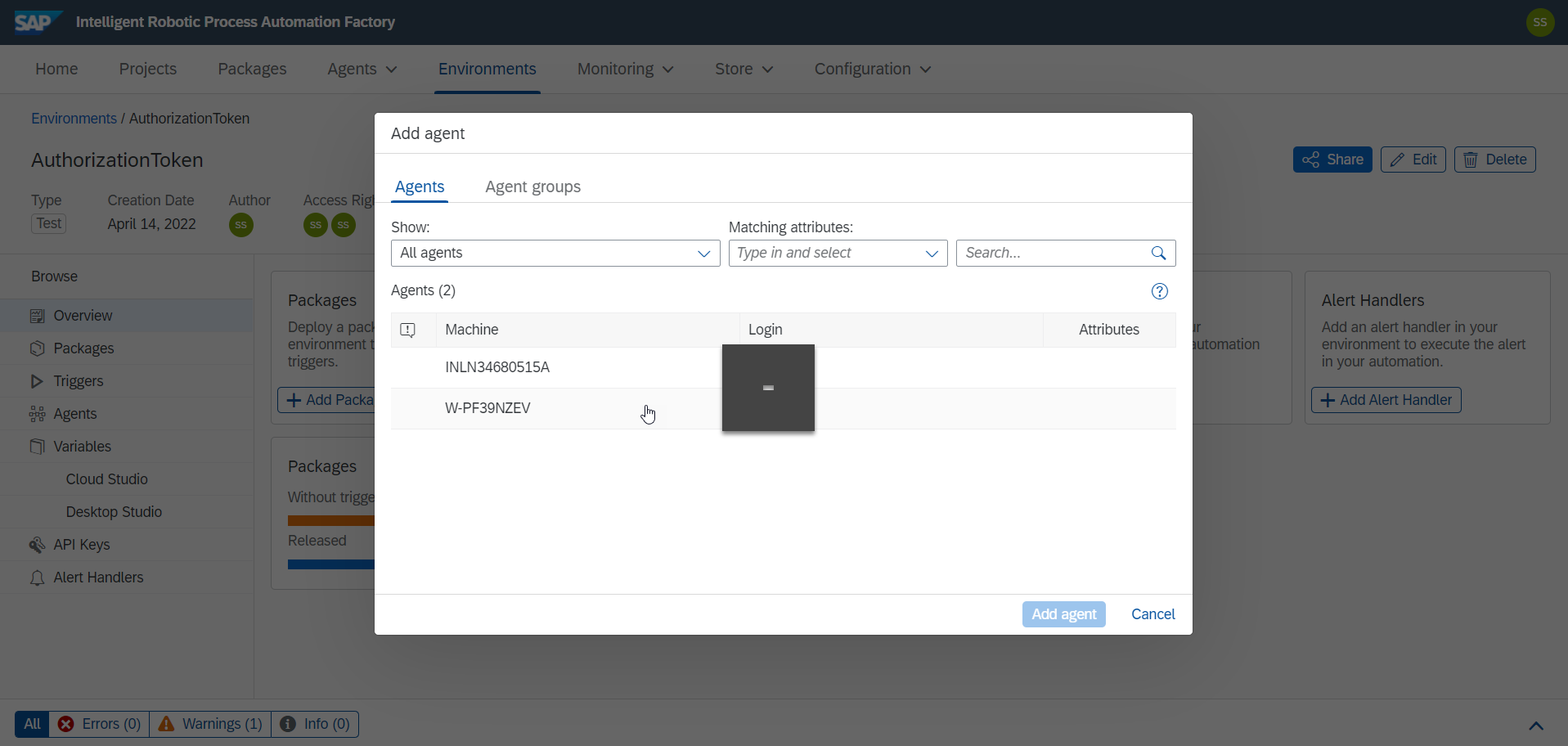Expand the Store menu
This screenshot has width=1568, height=746.
[x=744, y=70]
